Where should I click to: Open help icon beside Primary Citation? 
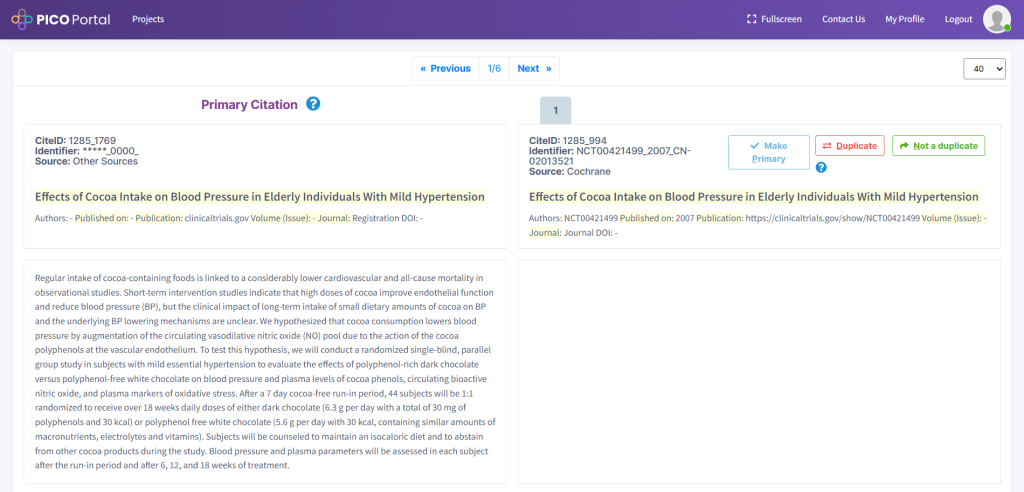click(x=313, y=104)
